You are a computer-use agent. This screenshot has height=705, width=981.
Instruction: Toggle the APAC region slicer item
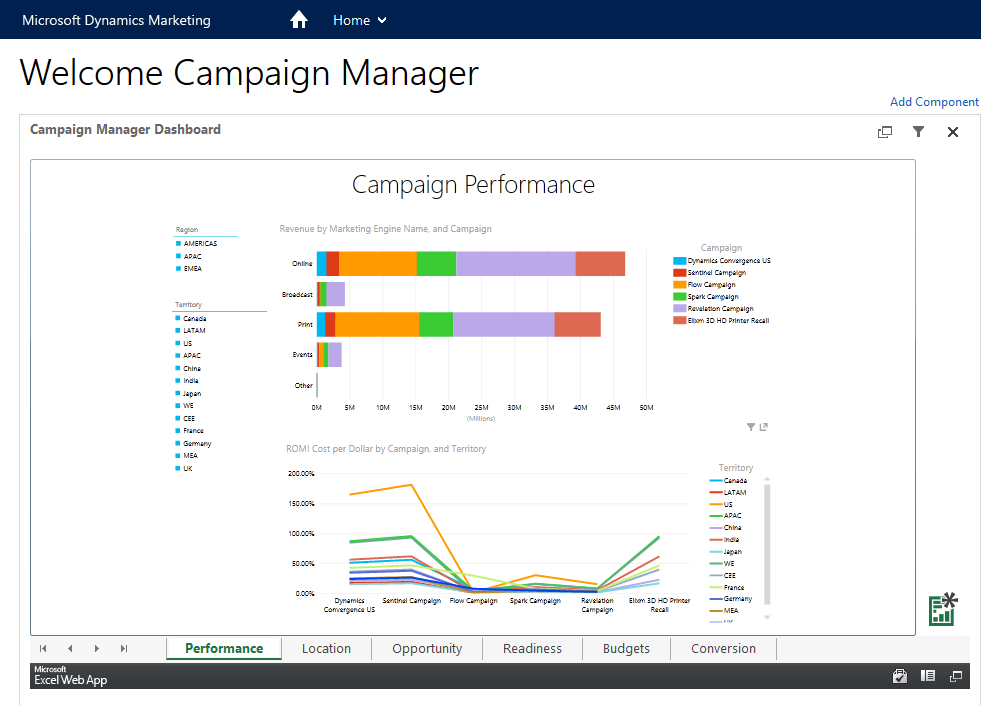(x=189, y=256)
